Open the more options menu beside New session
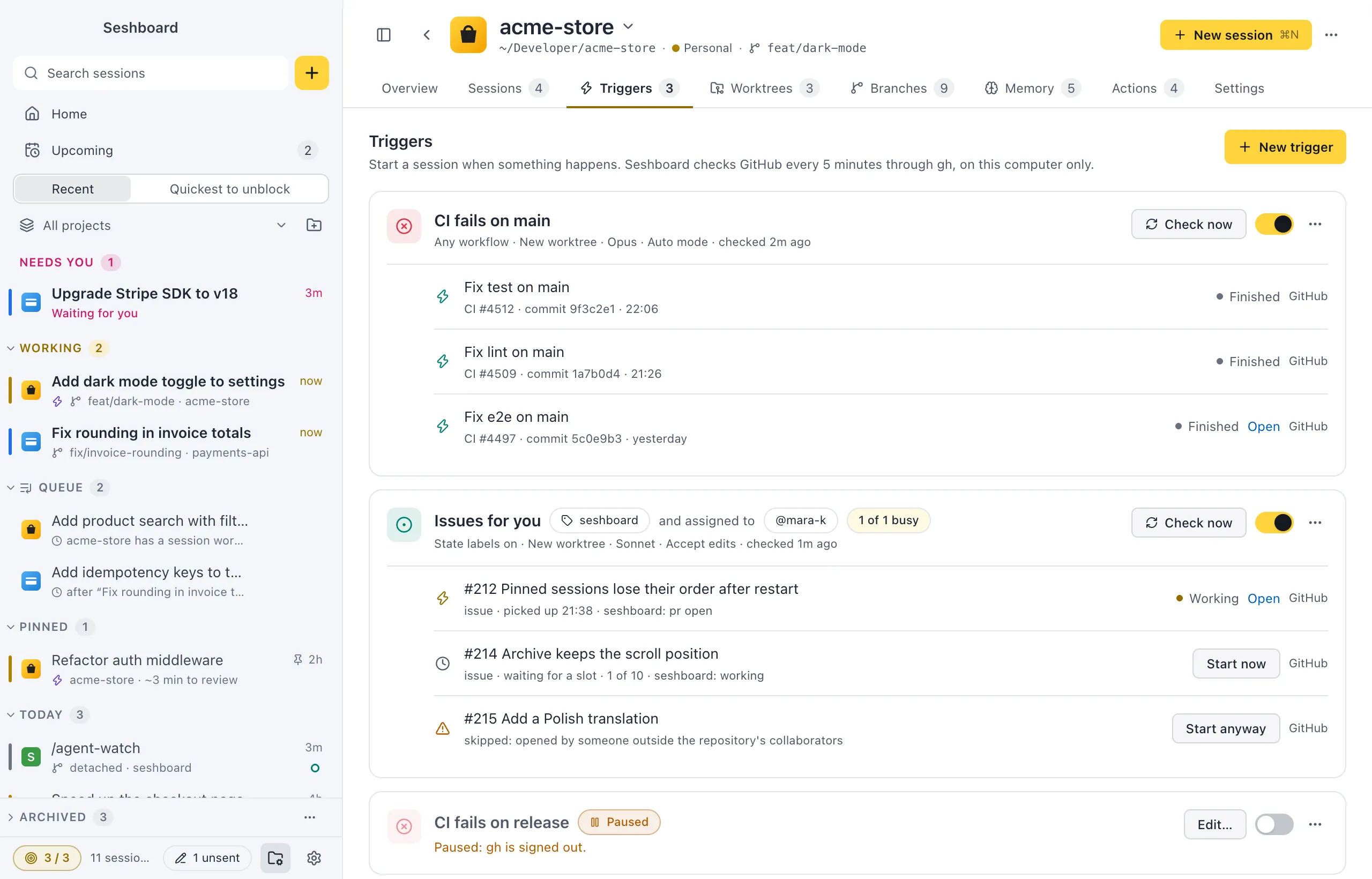Viewport: 1372px width, 879px height. [x=1331, y=35]
